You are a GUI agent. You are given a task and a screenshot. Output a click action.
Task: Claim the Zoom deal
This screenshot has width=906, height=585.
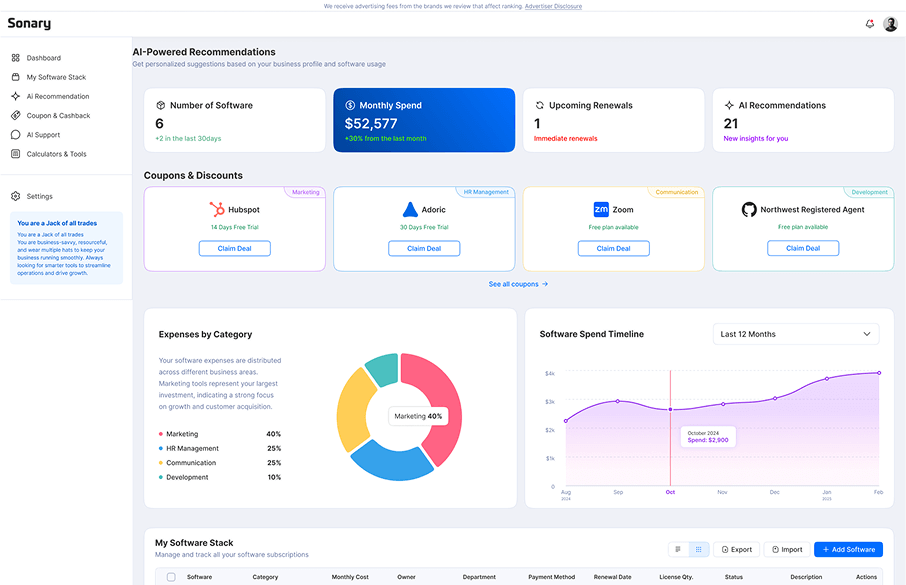pyautogui.click(x=613, y=248)
